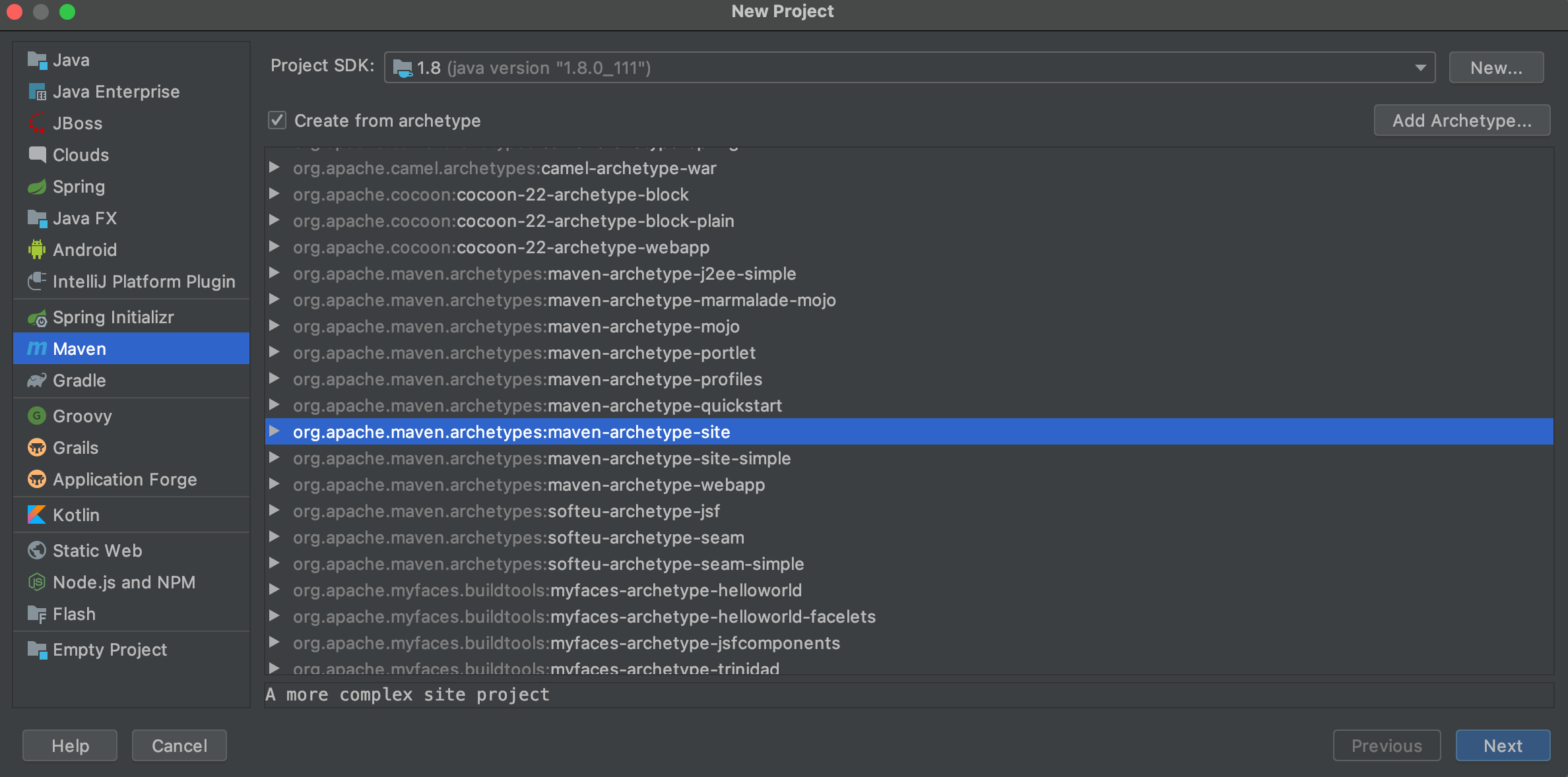Expand cocoon-22-archetype-block node
The height and width of the screenshot is (777, 1568).
(275, 195)
